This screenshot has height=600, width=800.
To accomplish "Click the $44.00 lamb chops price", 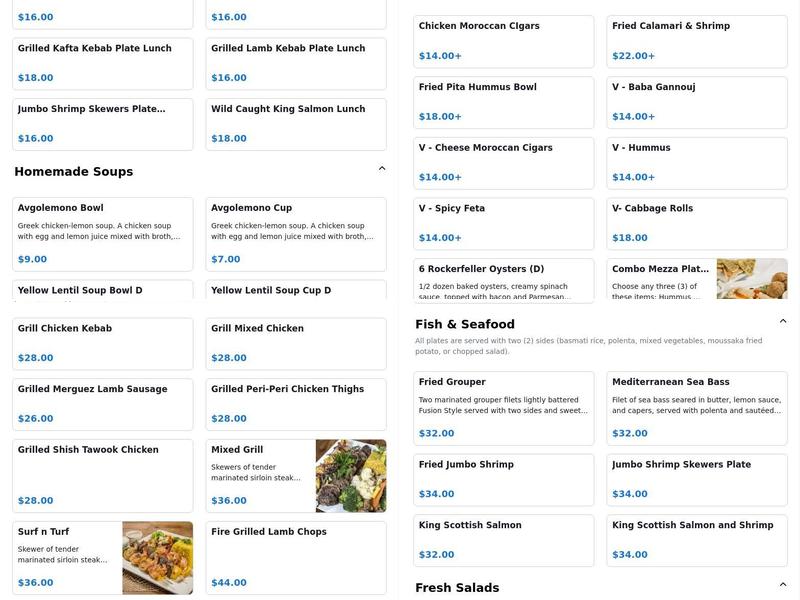I will pos(228,581).
